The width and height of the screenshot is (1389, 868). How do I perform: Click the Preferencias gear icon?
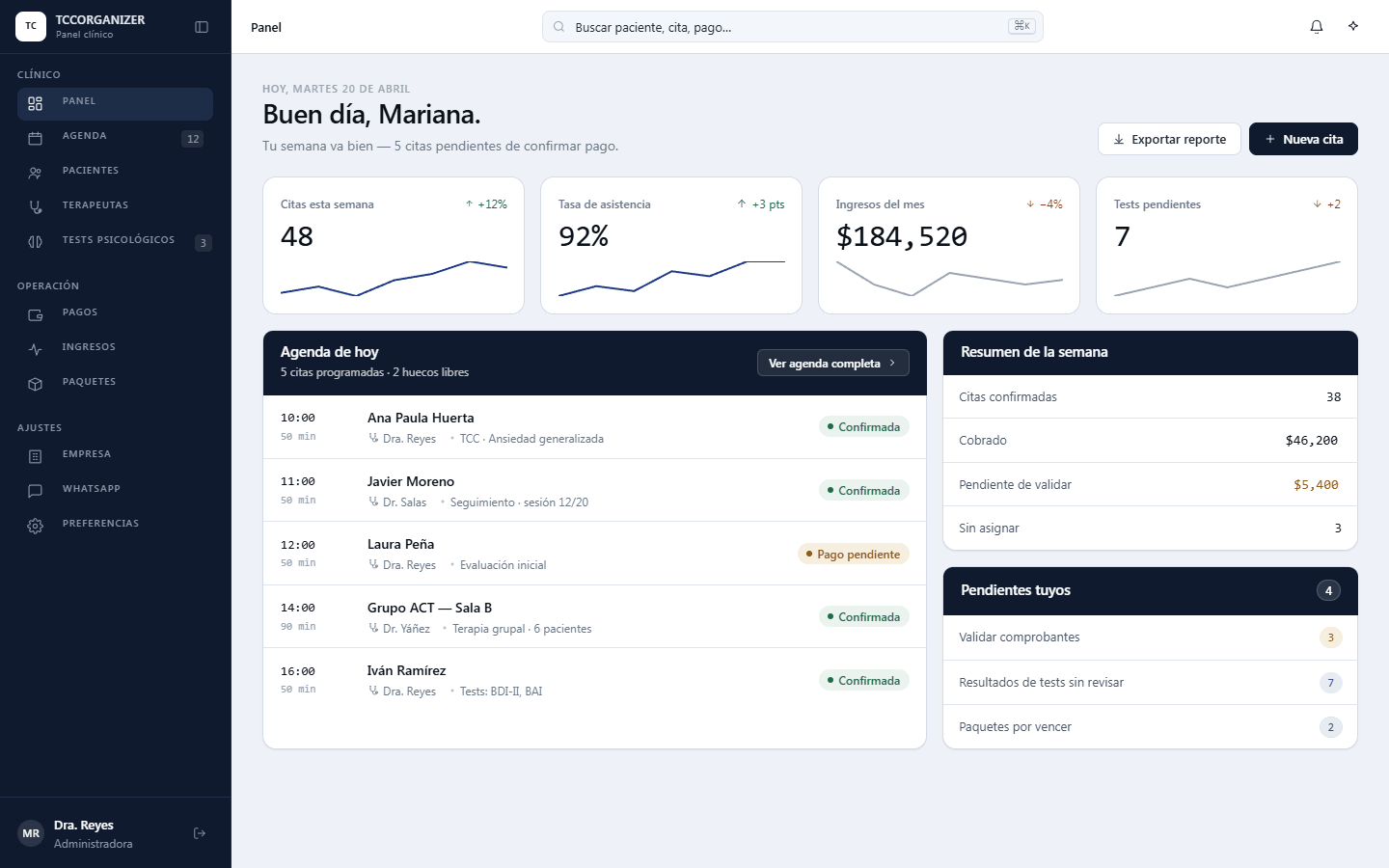click(x=36, y=526)
